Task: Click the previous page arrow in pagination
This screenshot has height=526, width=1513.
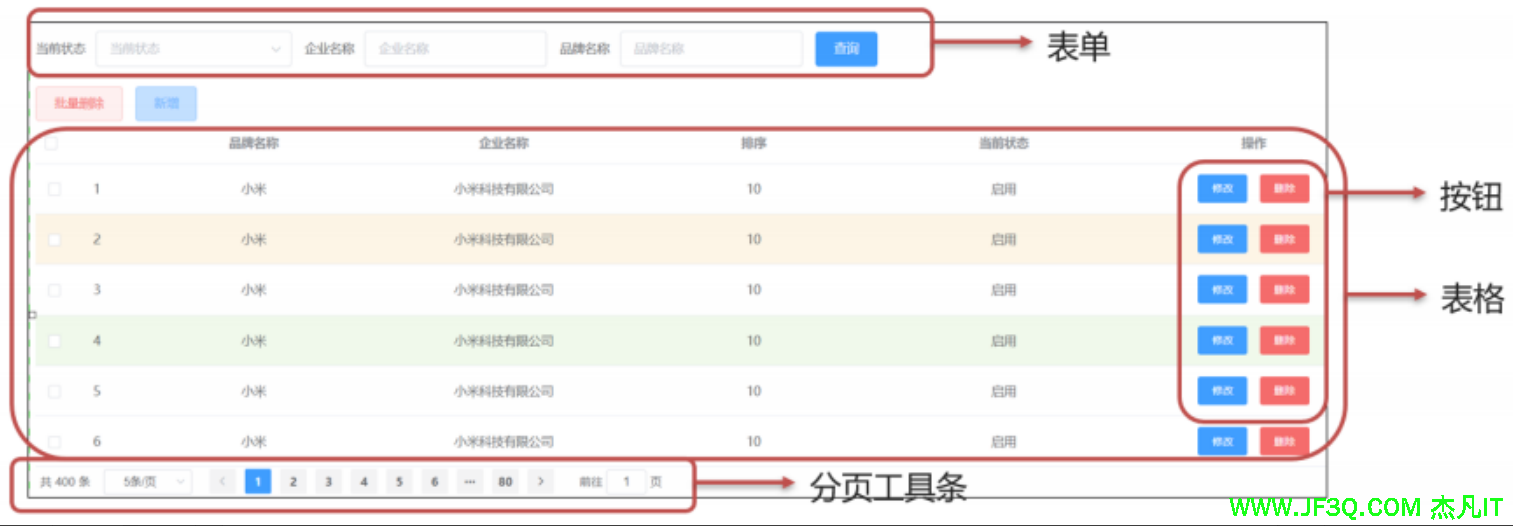Action: coord(222,482)
